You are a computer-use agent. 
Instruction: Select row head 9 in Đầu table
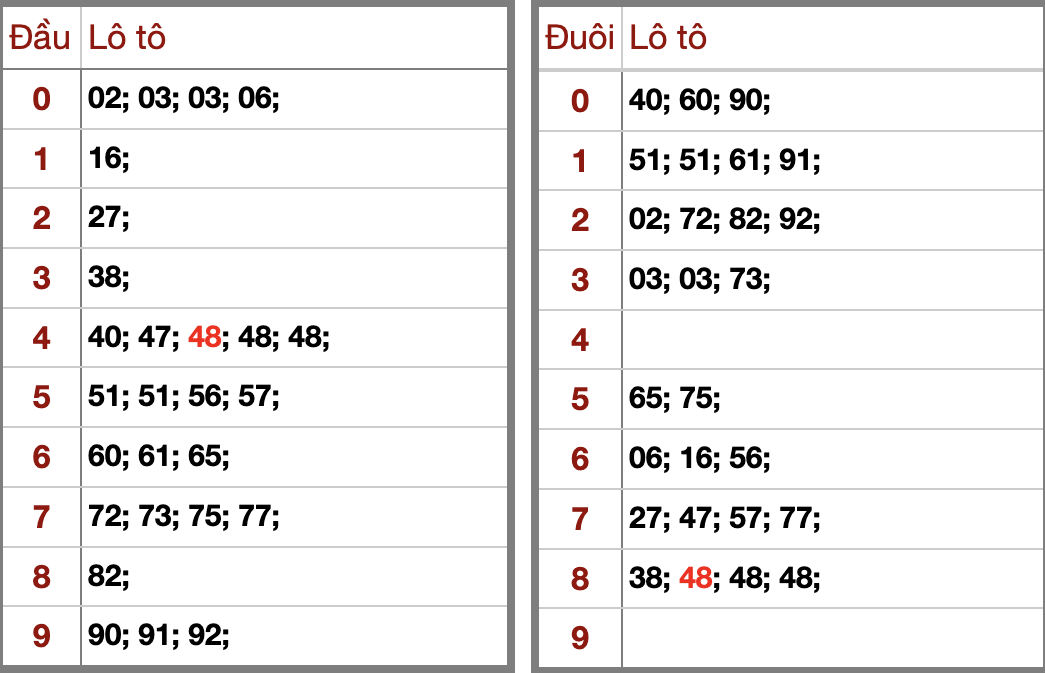click(41, 635)
